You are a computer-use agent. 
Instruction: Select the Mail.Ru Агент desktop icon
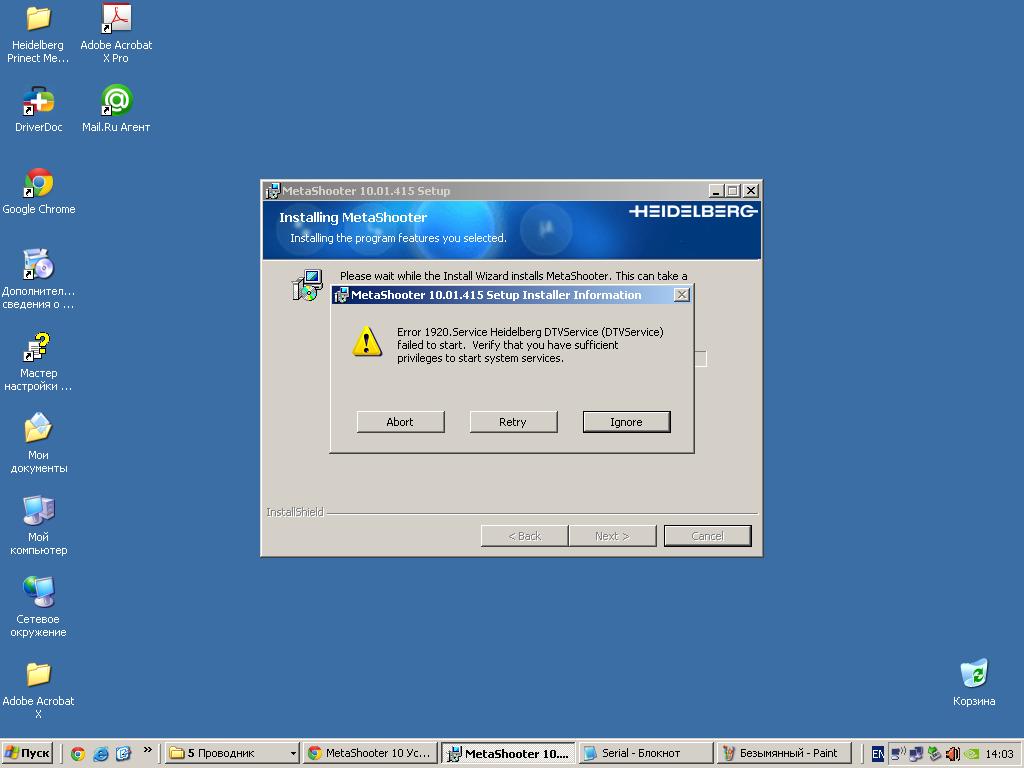[x=116, y=101]
